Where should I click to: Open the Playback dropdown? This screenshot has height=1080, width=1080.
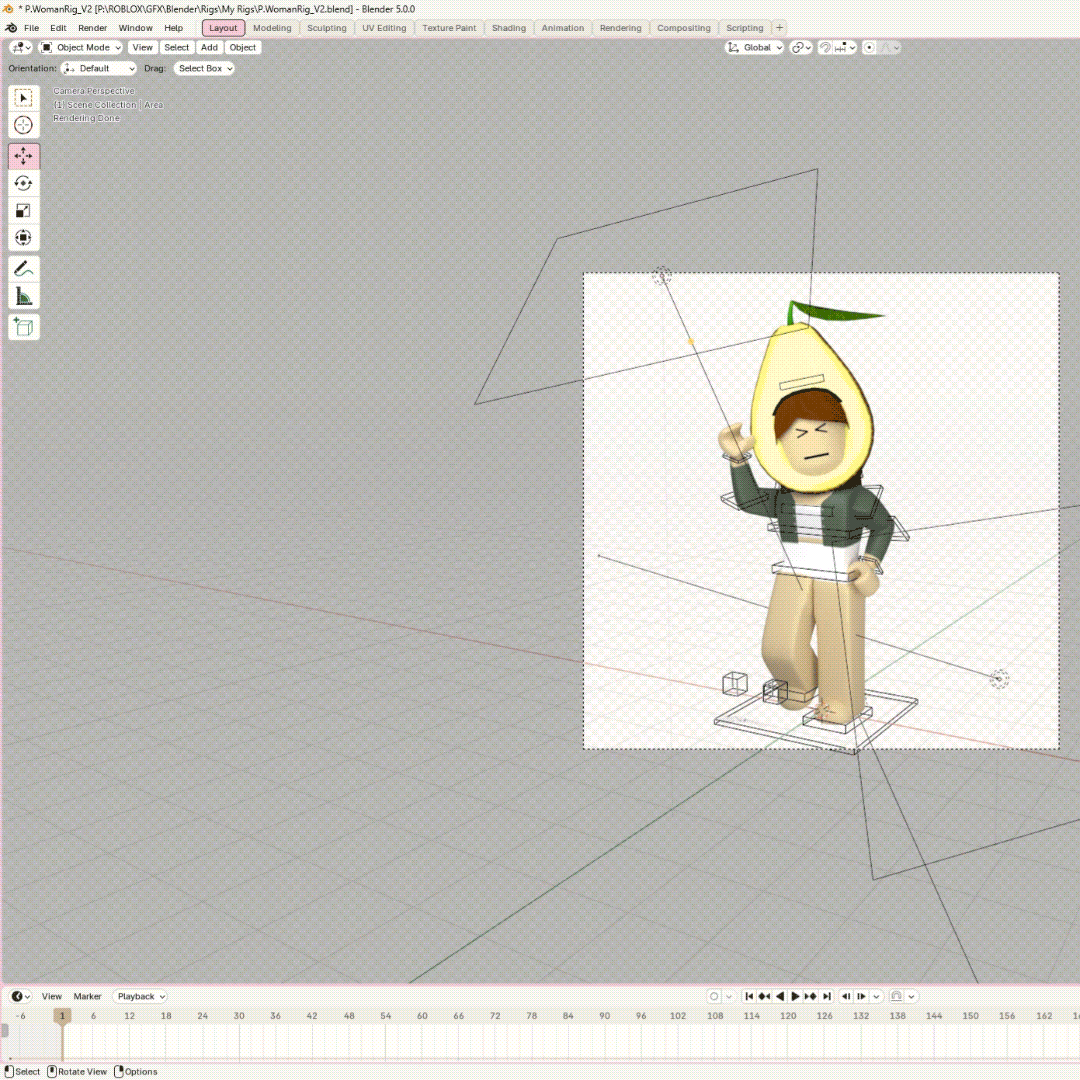(x=141, y=996)
